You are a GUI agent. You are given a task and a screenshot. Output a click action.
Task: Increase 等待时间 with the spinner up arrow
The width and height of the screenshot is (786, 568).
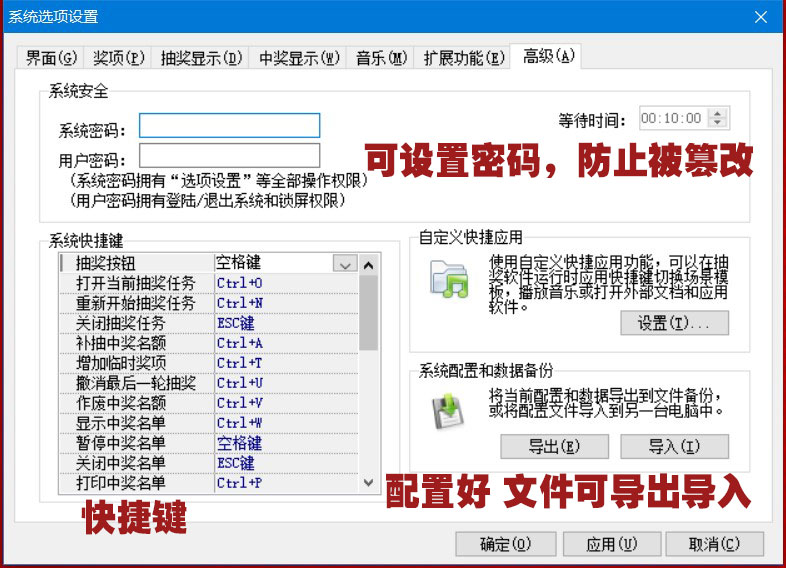click(x=717, y=113)
